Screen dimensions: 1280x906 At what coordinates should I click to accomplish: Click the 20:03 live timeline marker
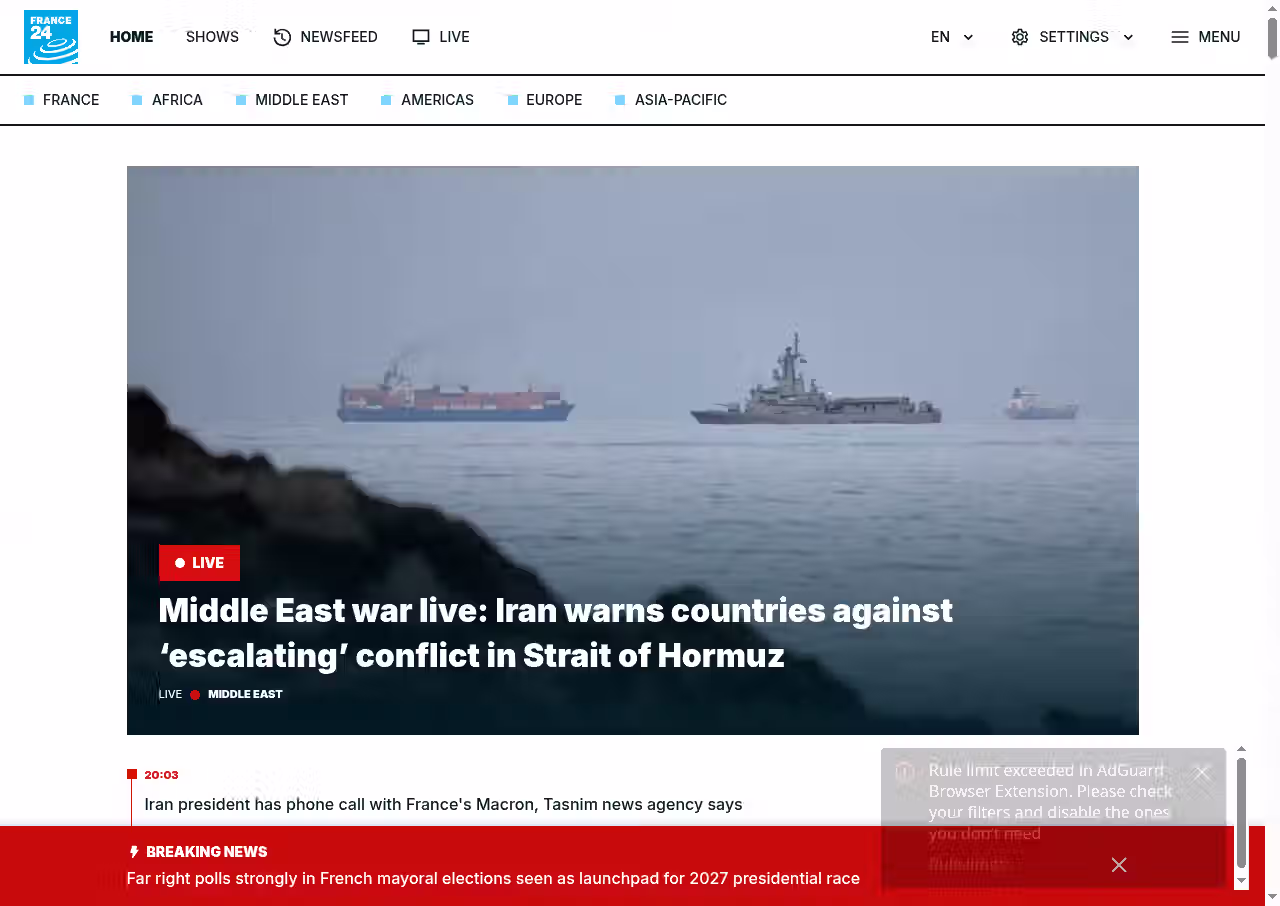[x=161, y=775]
